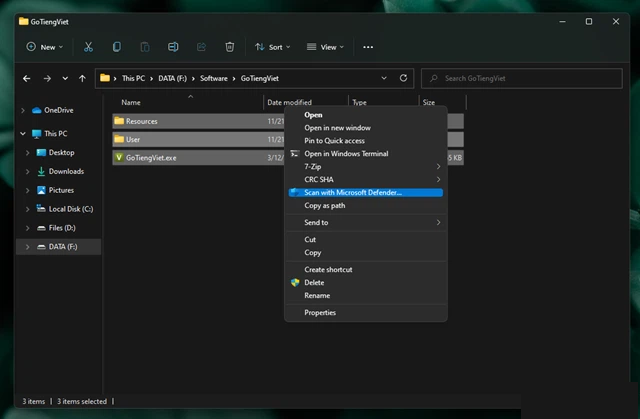Select the GoTiengViet.exe file row
The width and height of the screenshot is (640, 419).
click(287, 157)
